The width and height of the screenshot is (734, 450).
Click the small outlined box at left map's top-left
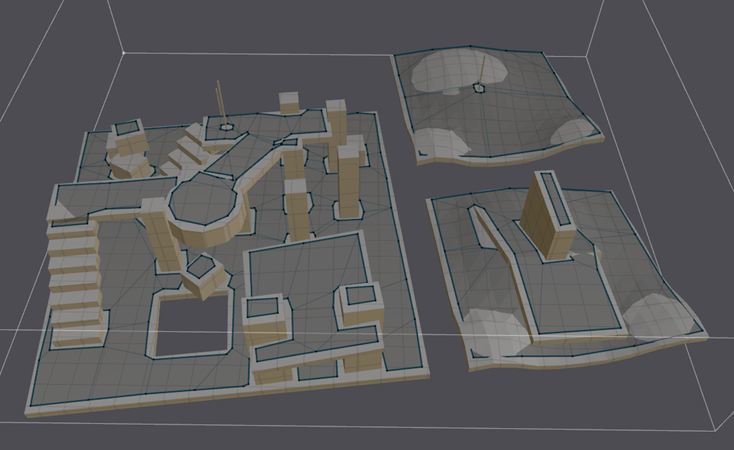coord(127,131)
